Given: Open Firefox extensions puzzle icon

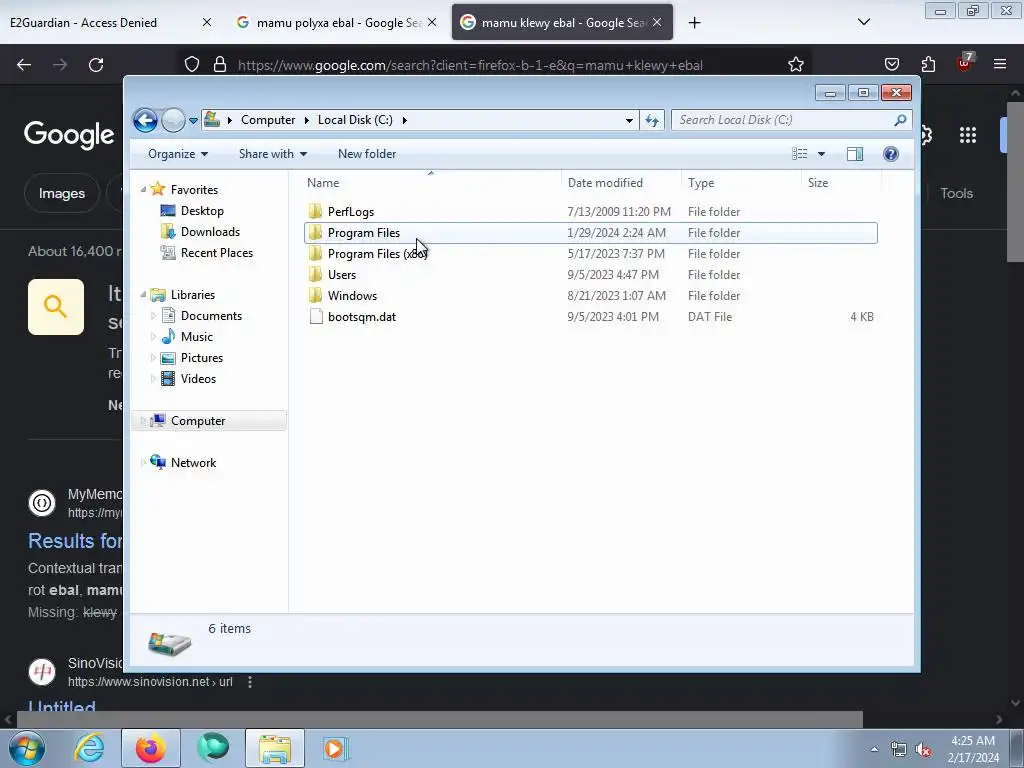Looking at the screenshot, I should coord(928,65).
